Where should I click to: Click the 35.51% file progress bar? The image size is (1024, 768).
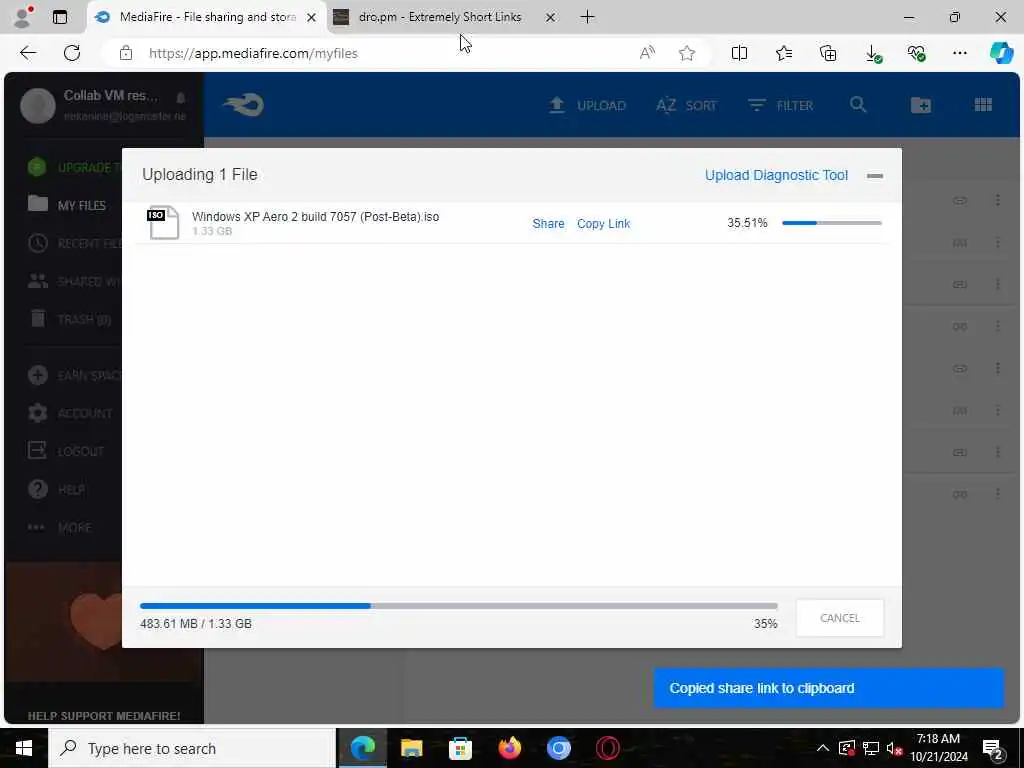click(x=831, y=223)
